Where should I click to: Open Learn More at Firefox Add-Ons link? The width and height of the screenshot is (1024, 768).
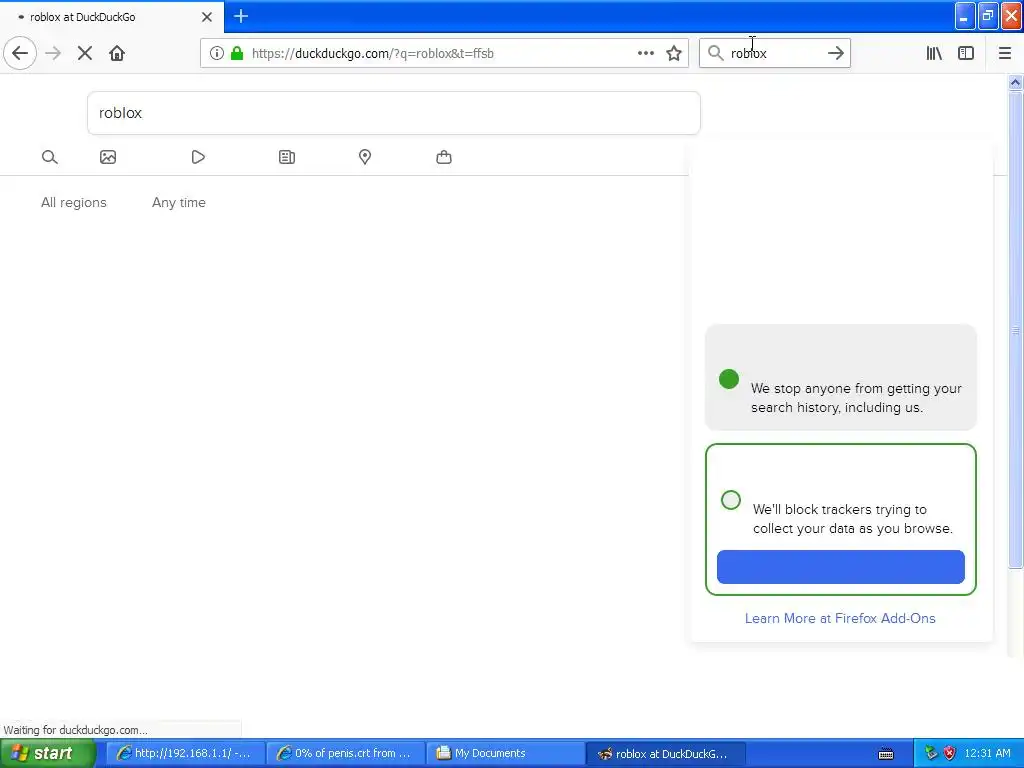pos(840,618)
